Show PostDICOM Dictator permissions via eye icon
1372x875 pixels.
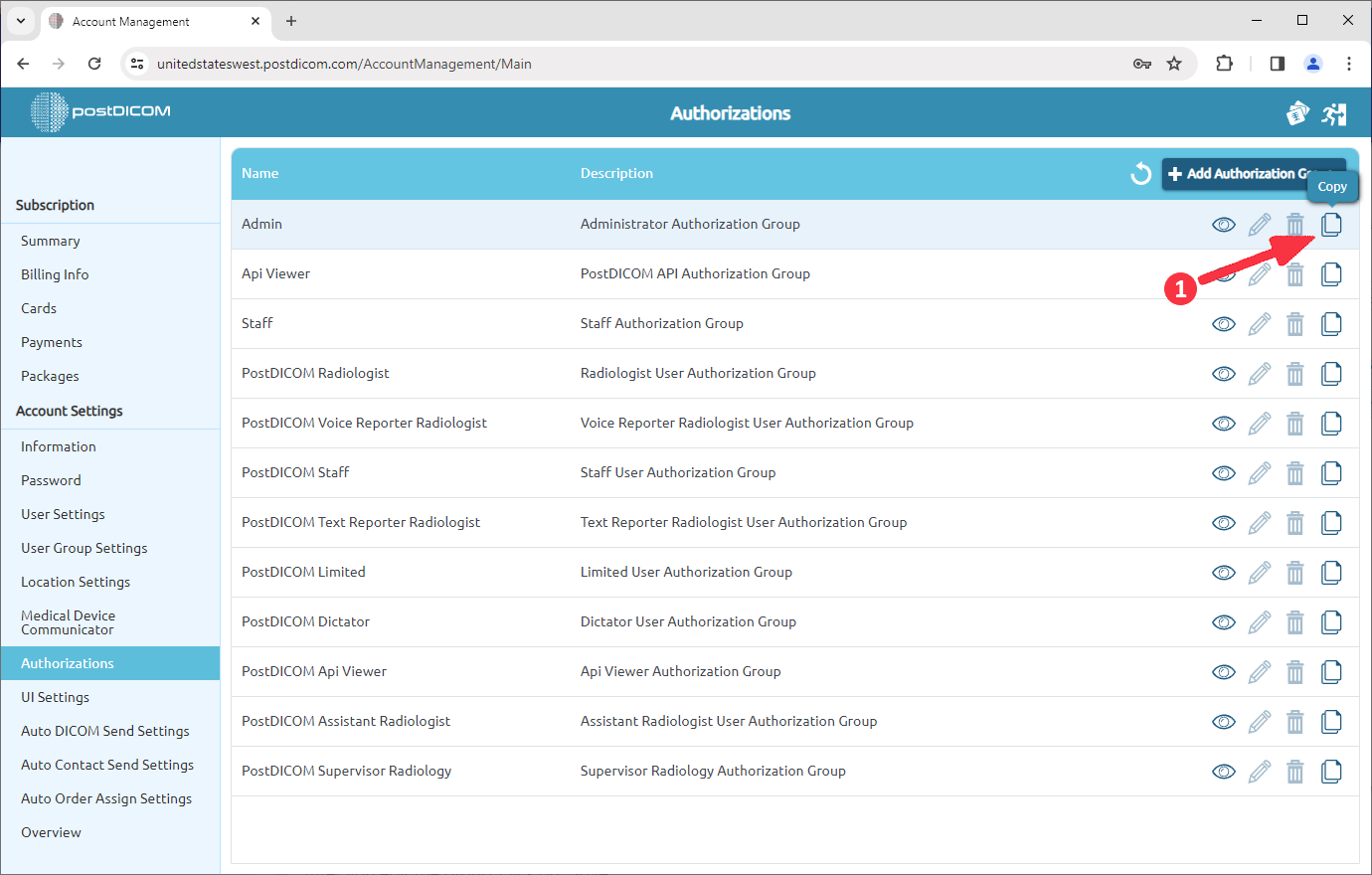click(x=1223, y=621)
